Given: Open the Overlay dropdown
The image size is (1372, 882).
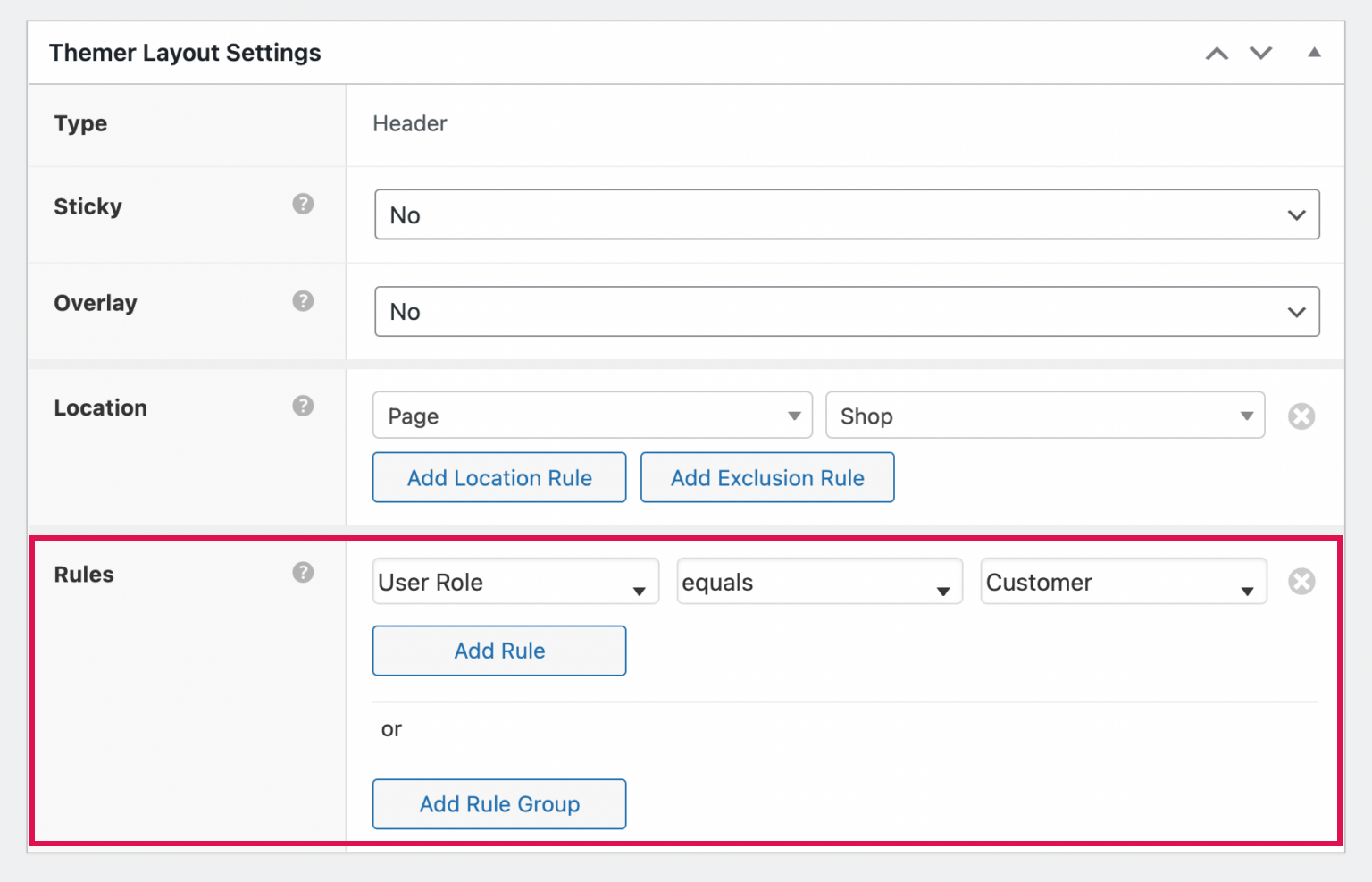Looking at the screenshot, I should click(x=846, y=312).
